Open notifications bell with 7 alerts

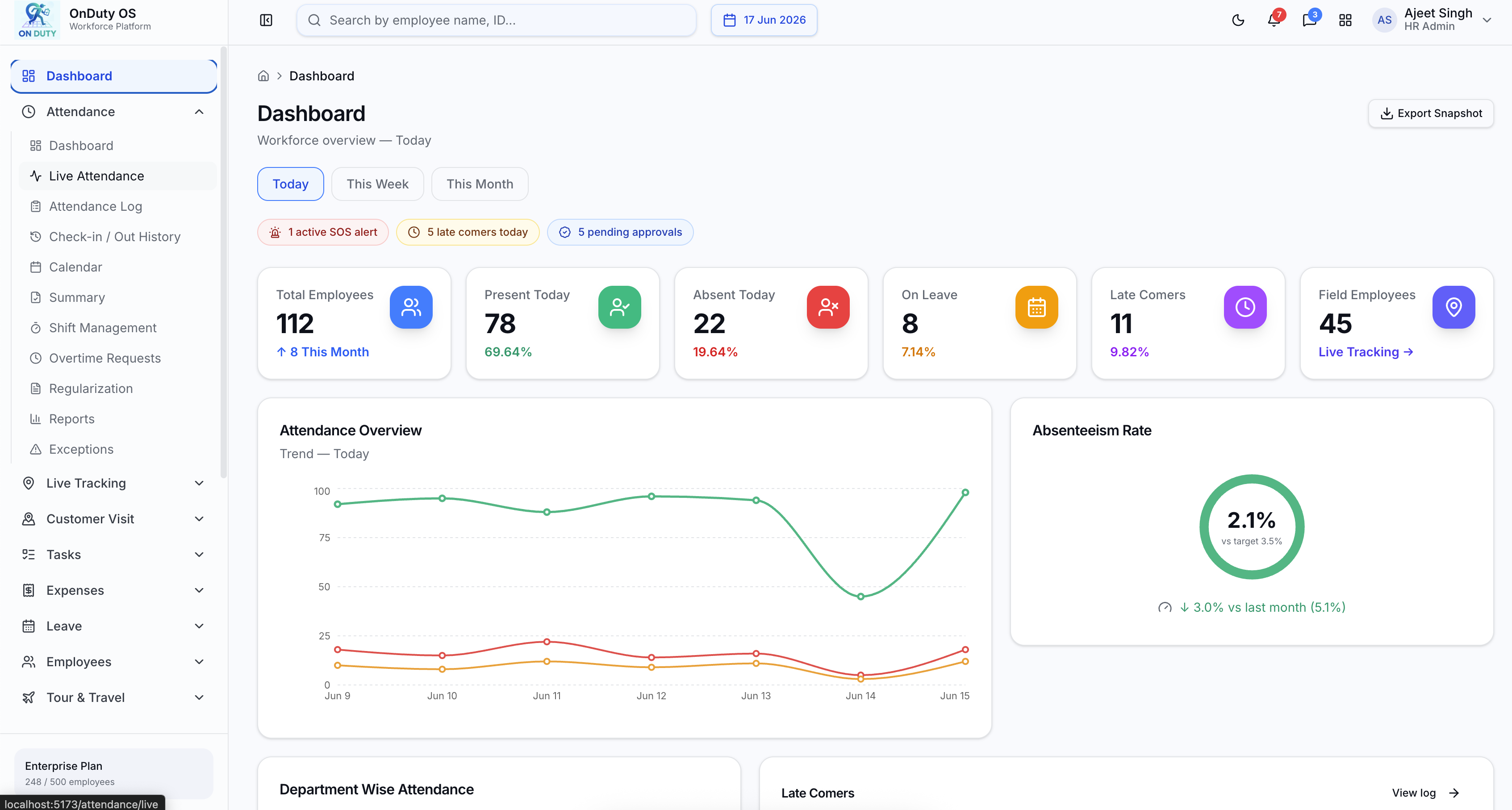point(1274,20)
